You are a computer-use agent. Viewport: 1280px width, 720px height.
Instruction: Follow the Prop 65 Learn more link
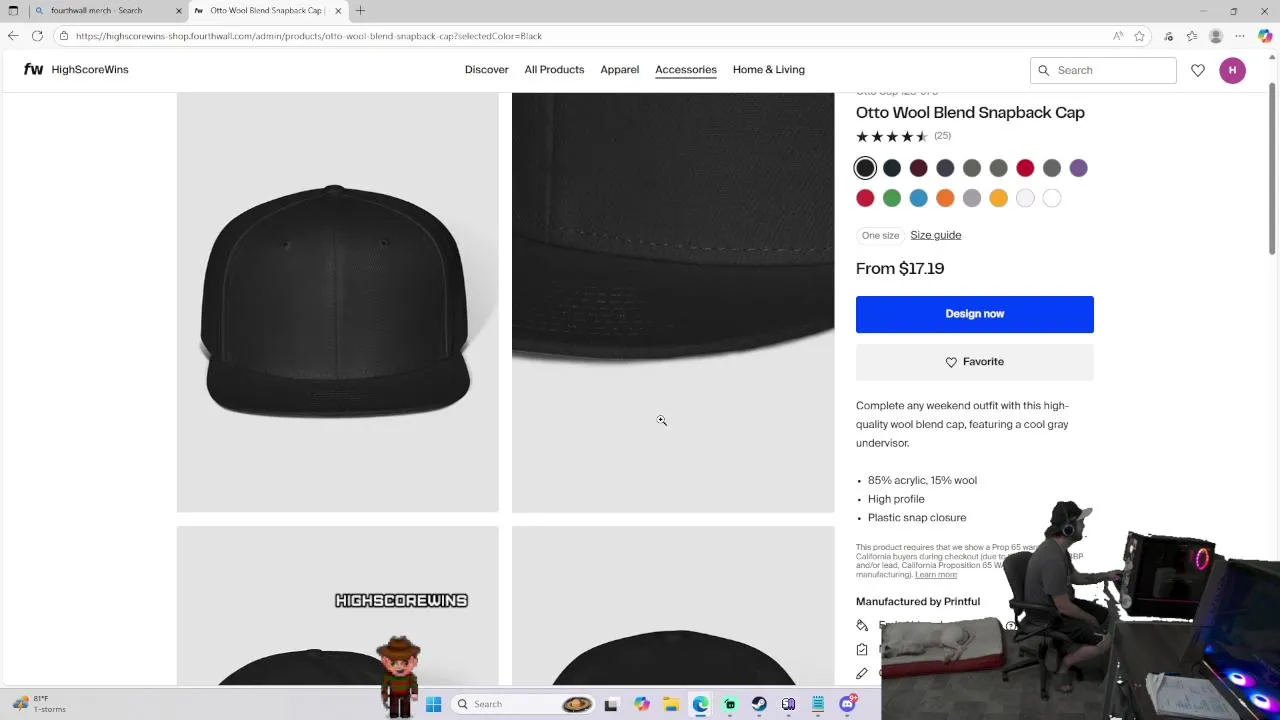click(x=936, y=575)
